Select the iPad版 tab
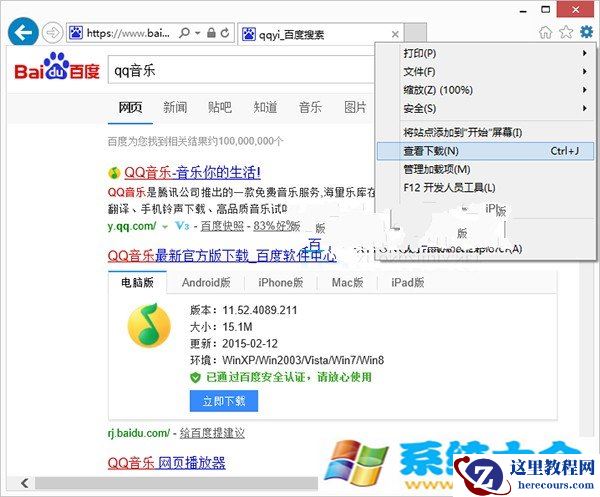The image size is (600, 497). (408, 282)
